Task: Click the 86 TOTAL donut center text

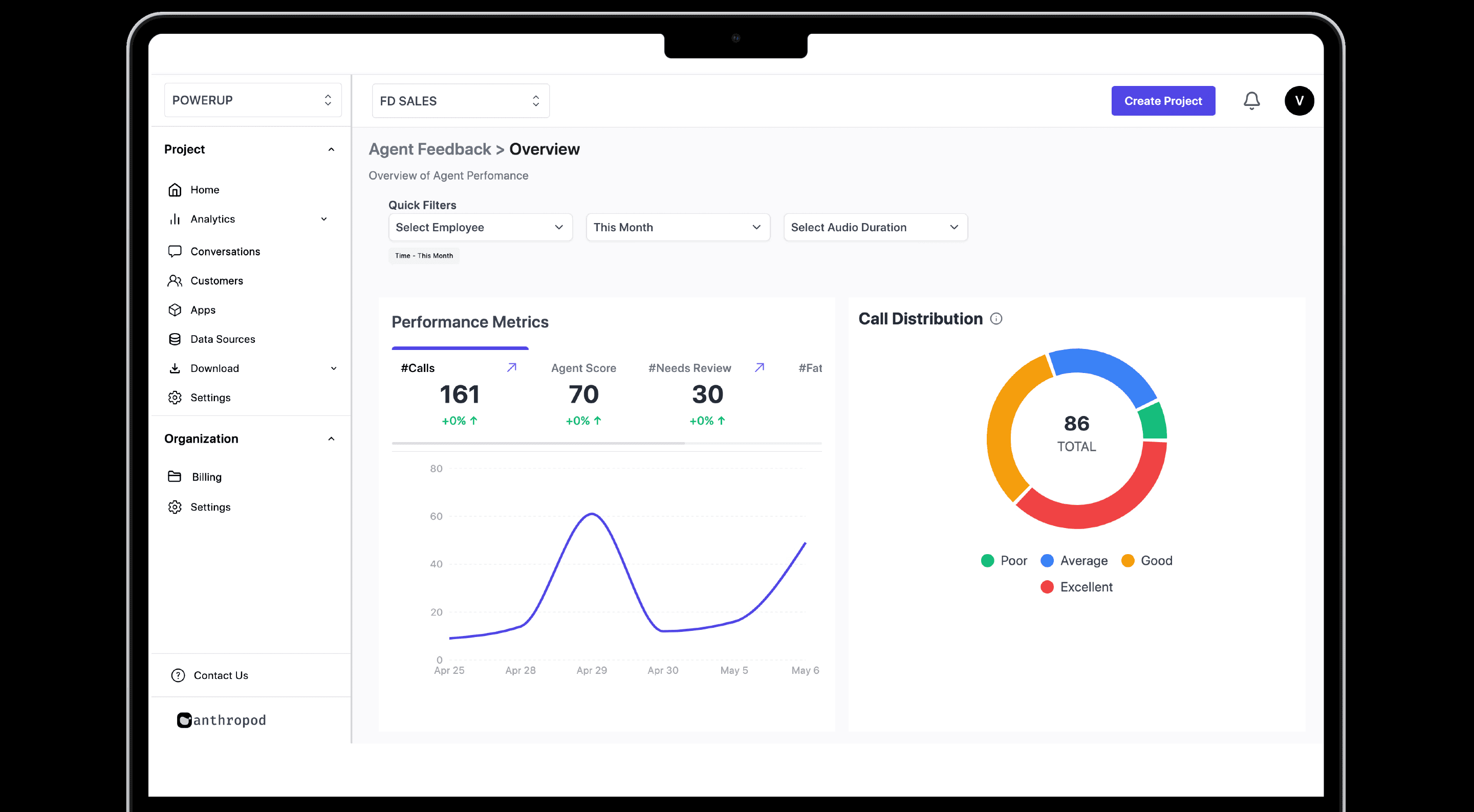Action: (x=1076, y=433)
